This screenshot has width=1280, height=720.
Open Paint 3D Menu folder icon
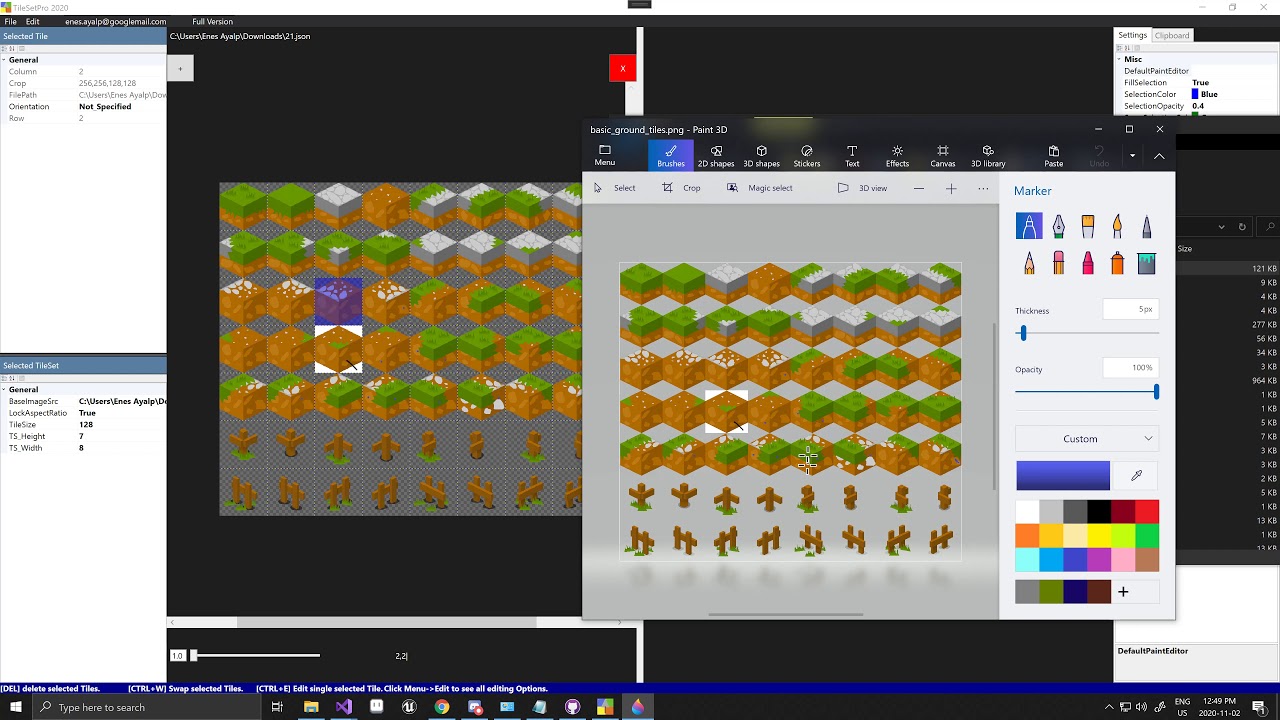tap(605, 155)
